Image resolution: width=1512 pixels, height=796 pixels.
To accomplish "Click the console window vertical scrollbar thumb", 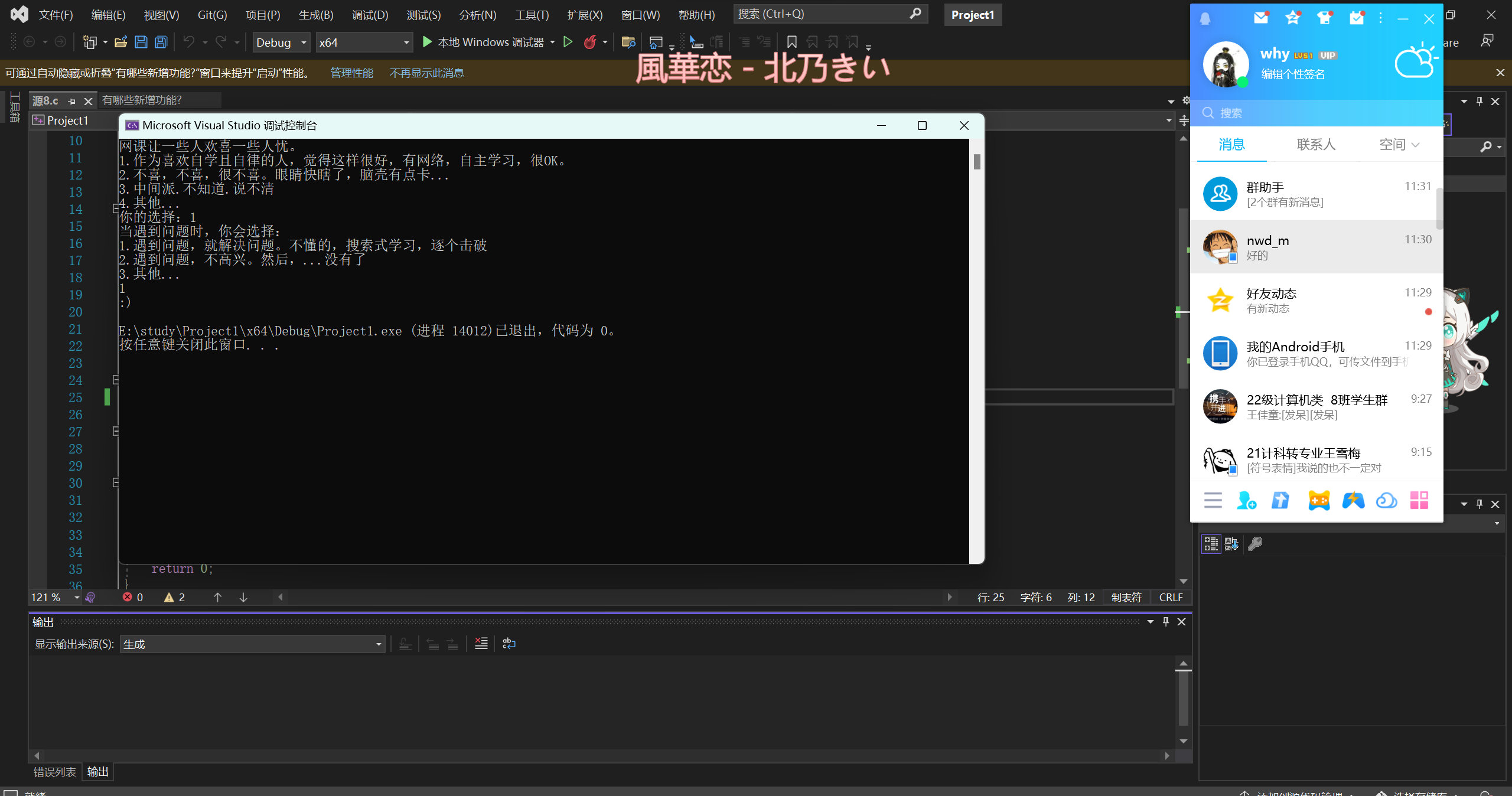I will (x=977, y=161).
